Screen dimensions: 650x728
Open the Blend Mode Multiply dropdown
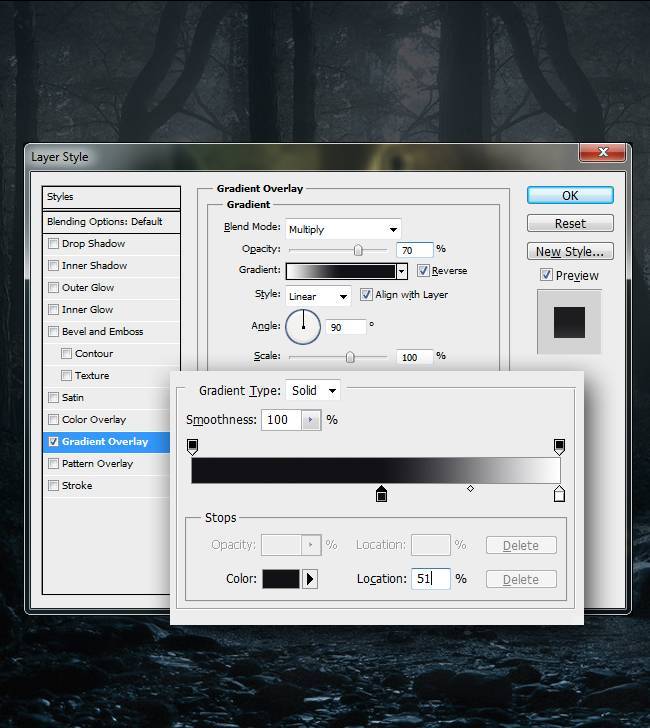tap(343, 229)
